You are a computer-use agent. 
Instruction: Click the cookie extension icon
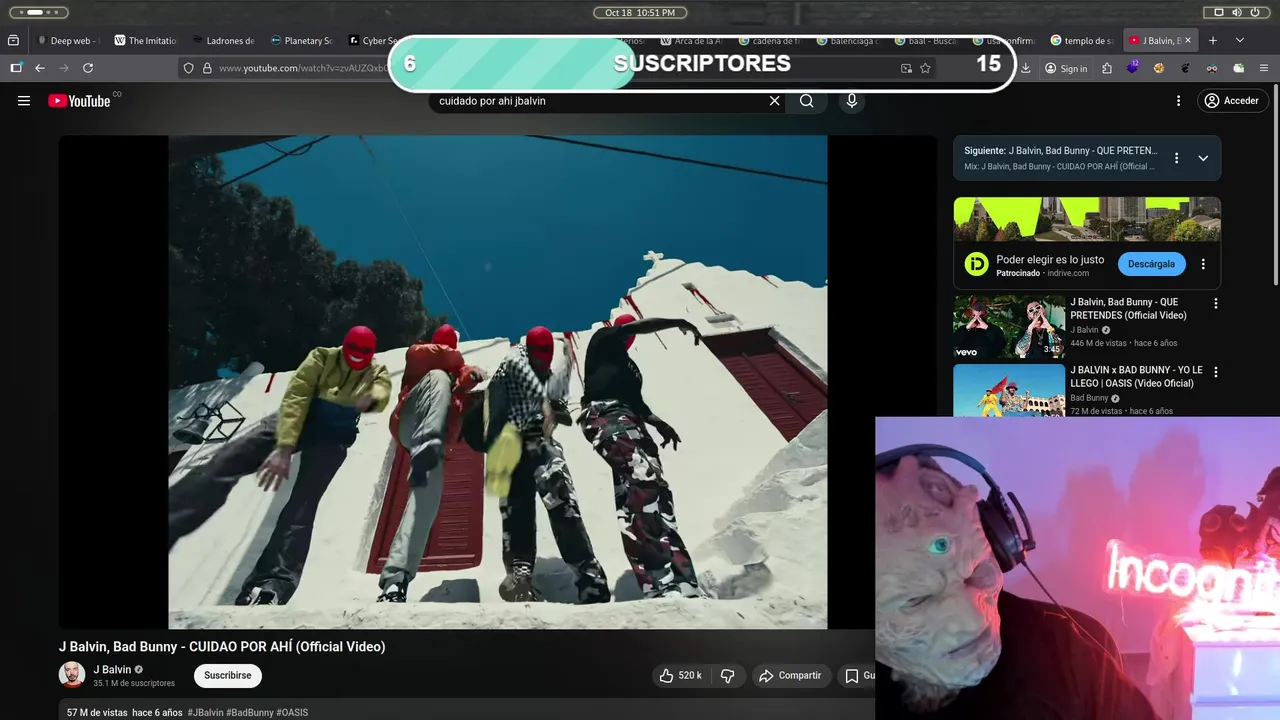point(1159,68)
